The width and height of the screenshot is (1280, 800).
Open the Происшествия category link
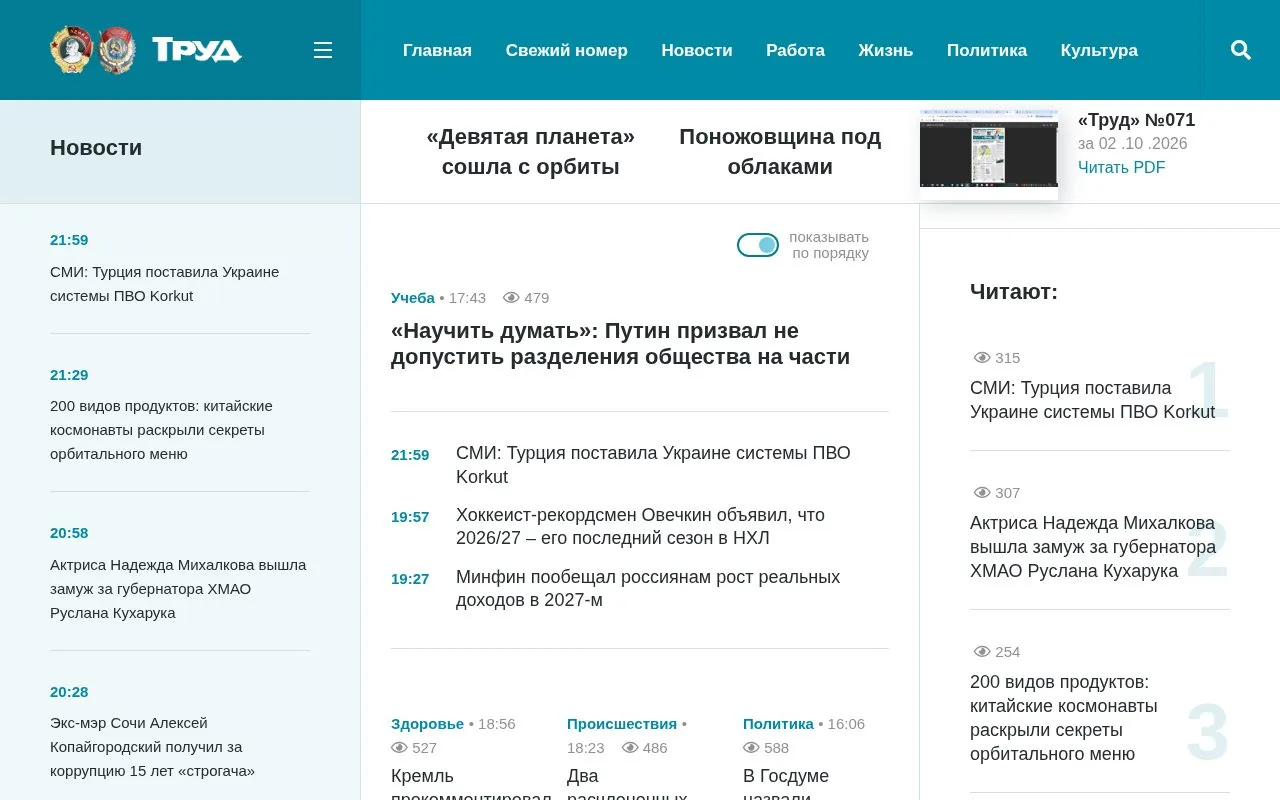point(622,724)
